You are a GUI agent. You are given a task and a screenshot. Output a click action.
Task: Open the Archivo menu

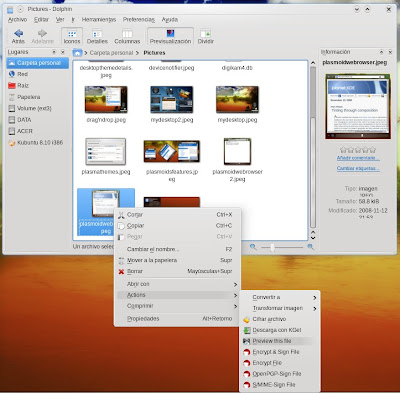click(17, 20)
